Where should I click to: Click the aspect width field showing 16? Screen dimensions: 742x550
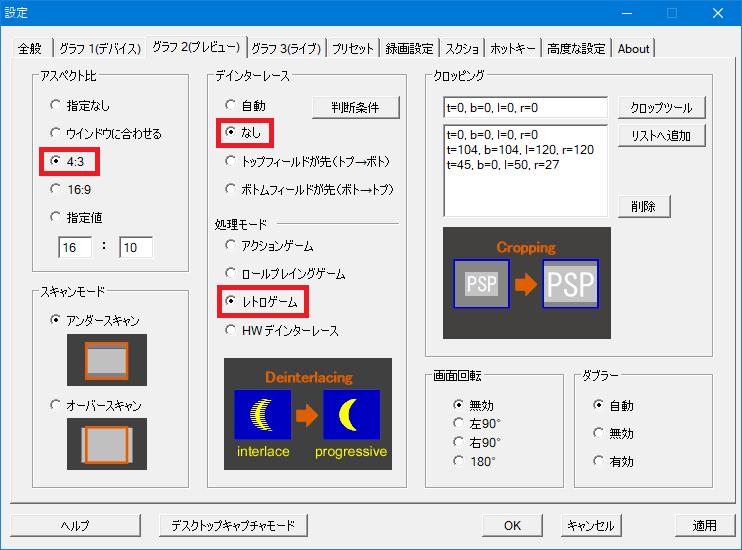(x=75, y=247)
